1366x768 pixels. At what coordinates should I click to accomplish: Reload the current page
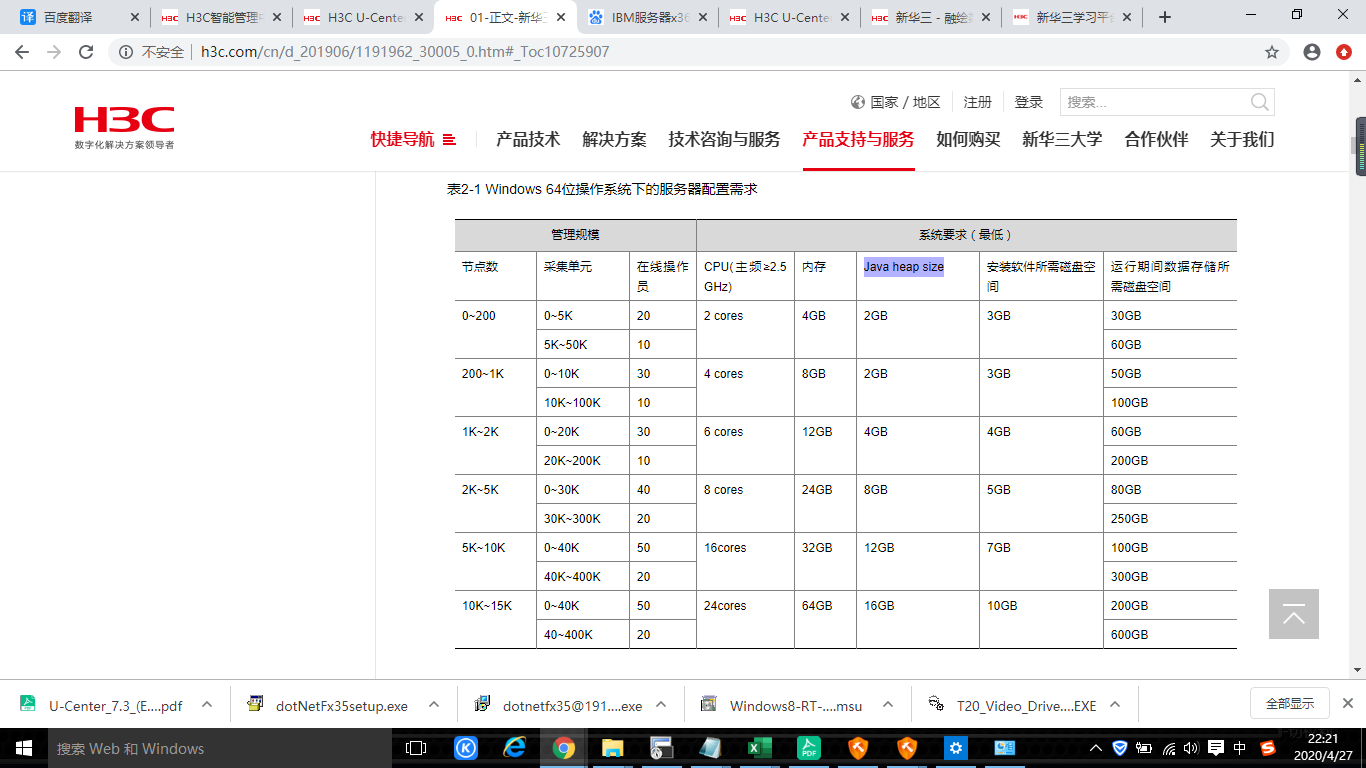coord(86,52)
